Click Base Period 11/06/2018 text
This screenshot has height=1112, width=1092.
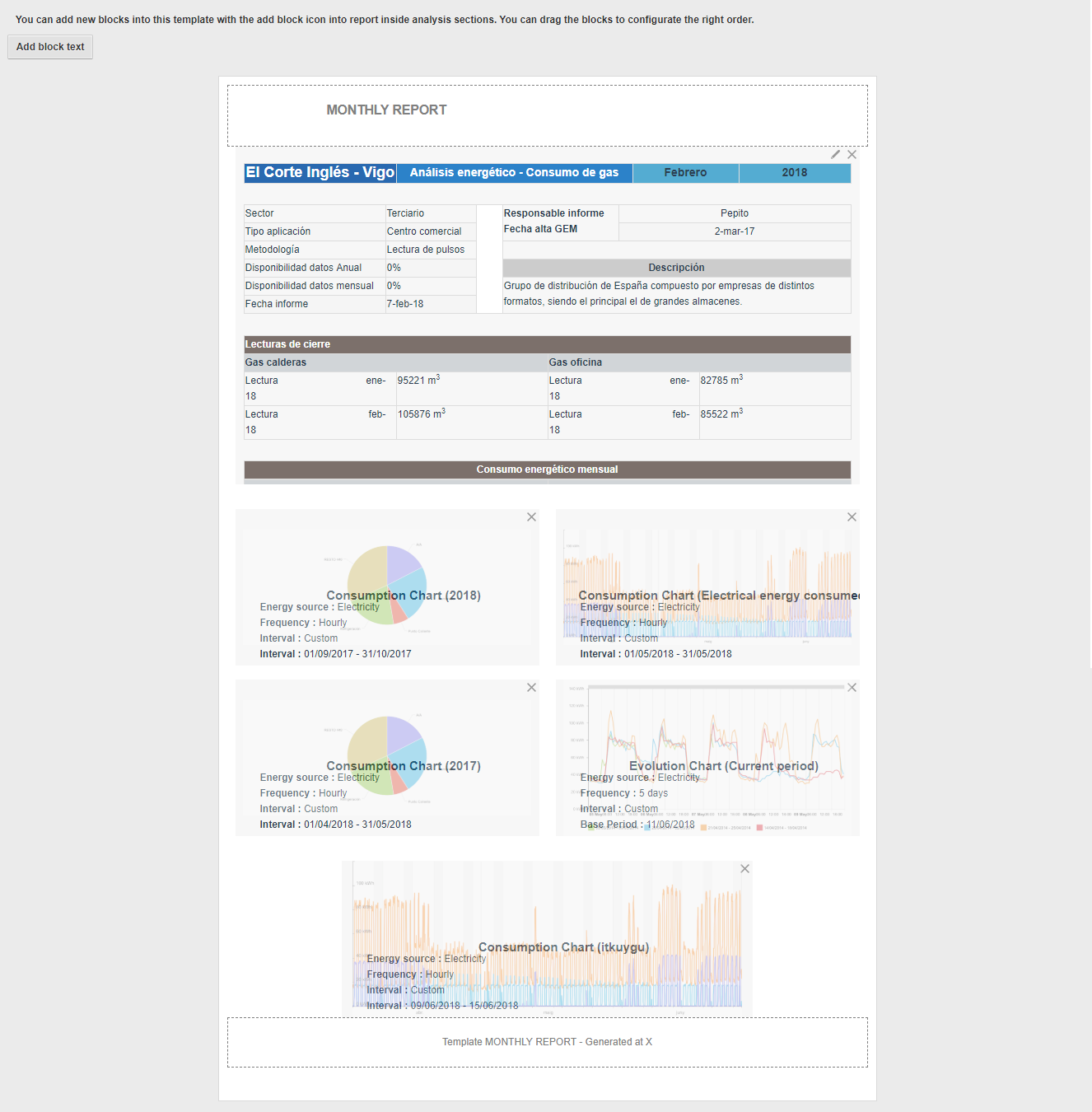tap(637, 825)
